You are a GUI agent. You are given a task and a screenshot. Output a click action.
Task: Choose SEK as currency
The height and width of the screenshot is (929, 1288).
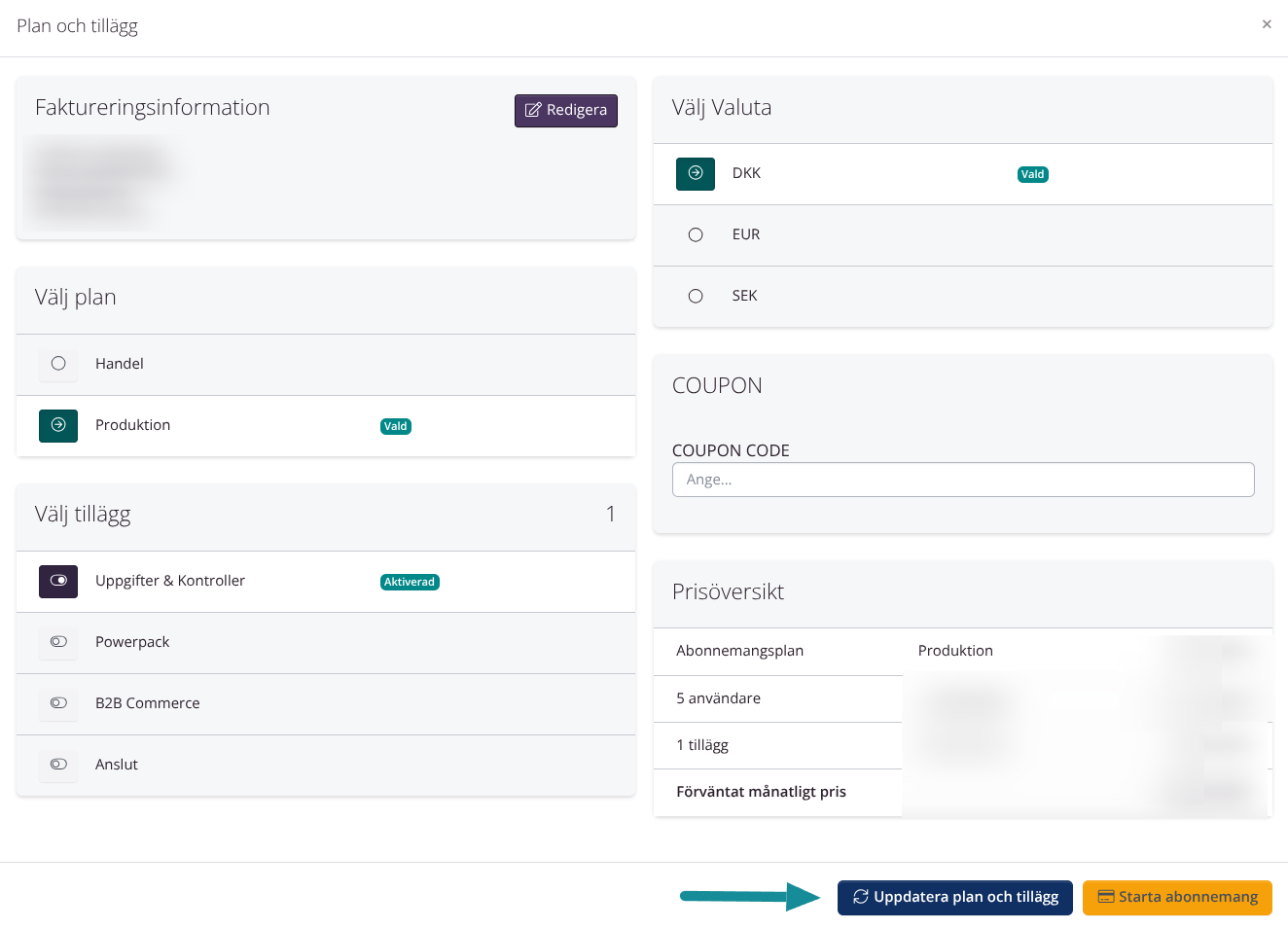point(695,296)
